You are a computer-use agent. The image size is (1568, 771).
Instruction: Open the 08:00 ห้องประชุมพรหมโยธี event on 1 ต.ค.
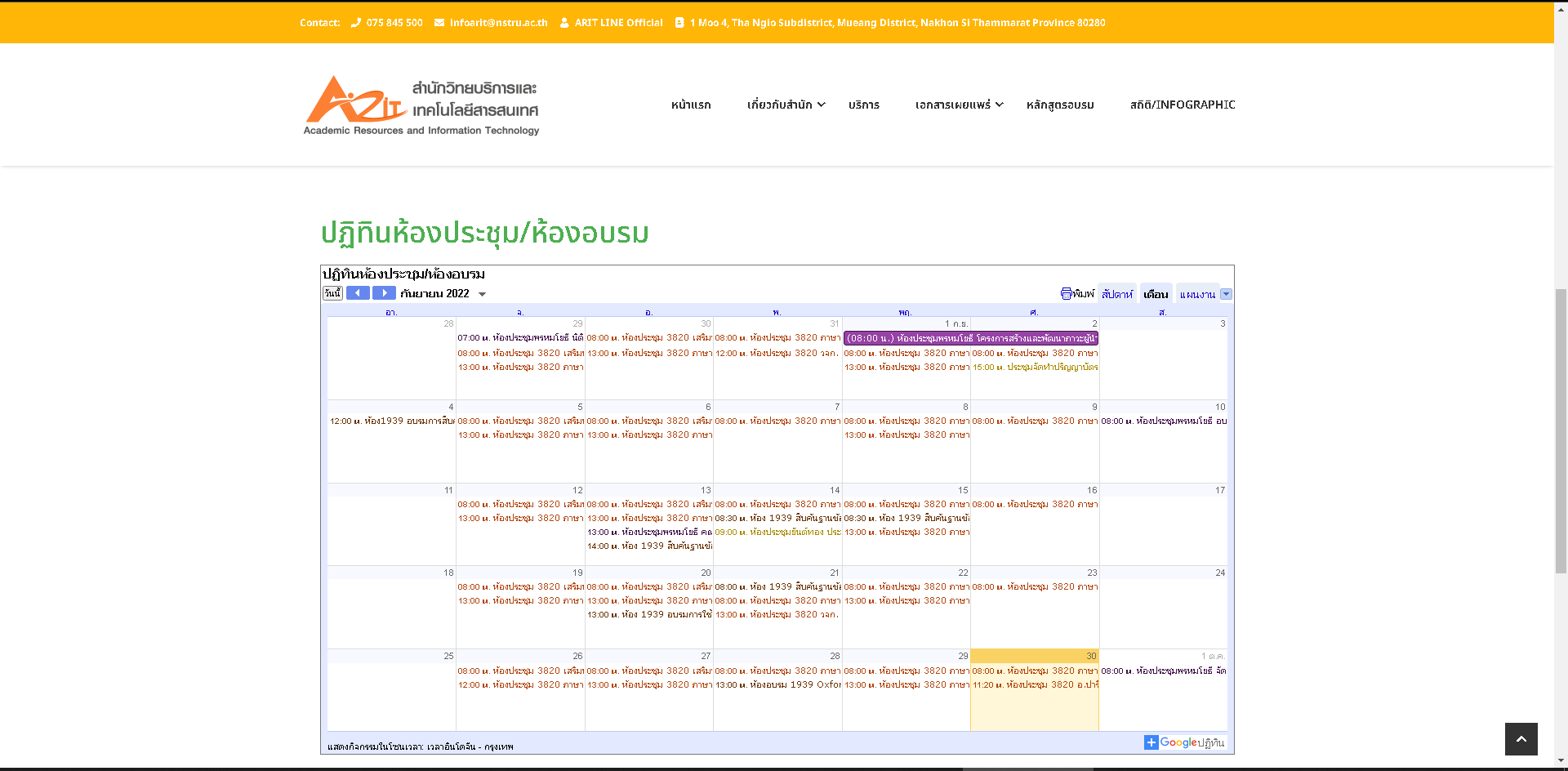pyautogui.click(x=1164, y=671)
